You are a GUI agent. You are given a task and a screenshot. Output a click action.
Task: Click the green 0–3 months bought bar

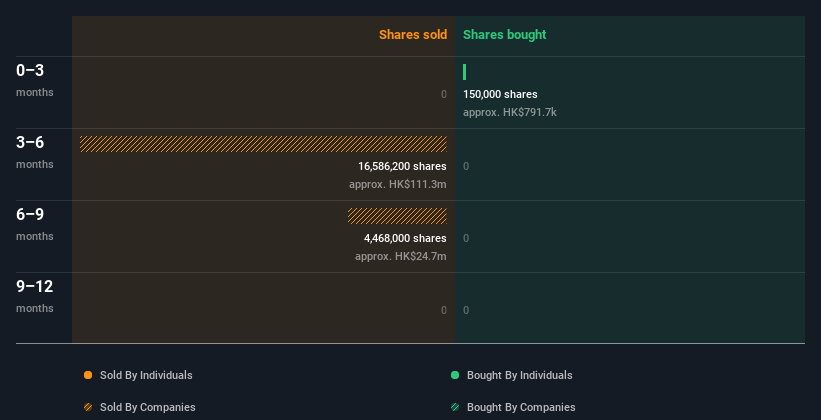click(464, 72)
